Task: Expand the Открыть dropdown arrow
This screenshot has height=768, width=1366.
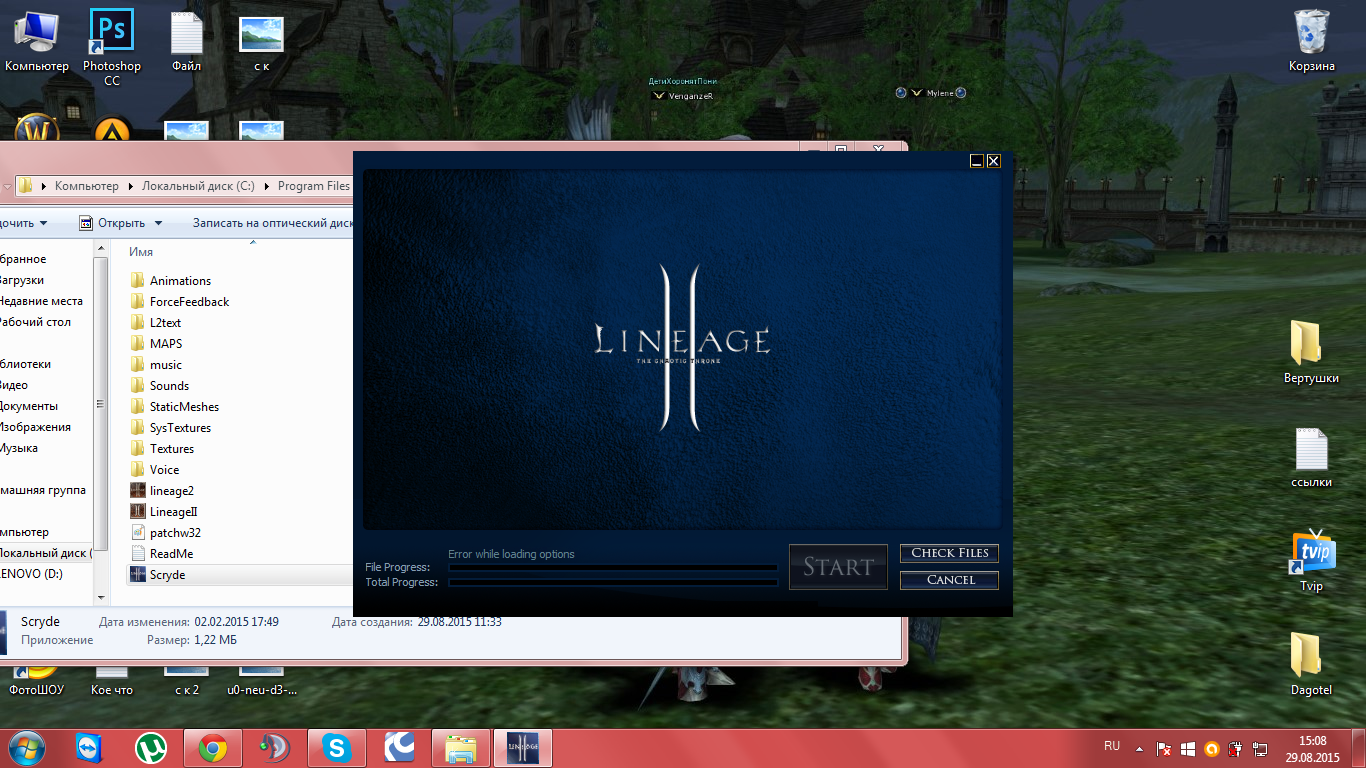Action: click(159, 224)
